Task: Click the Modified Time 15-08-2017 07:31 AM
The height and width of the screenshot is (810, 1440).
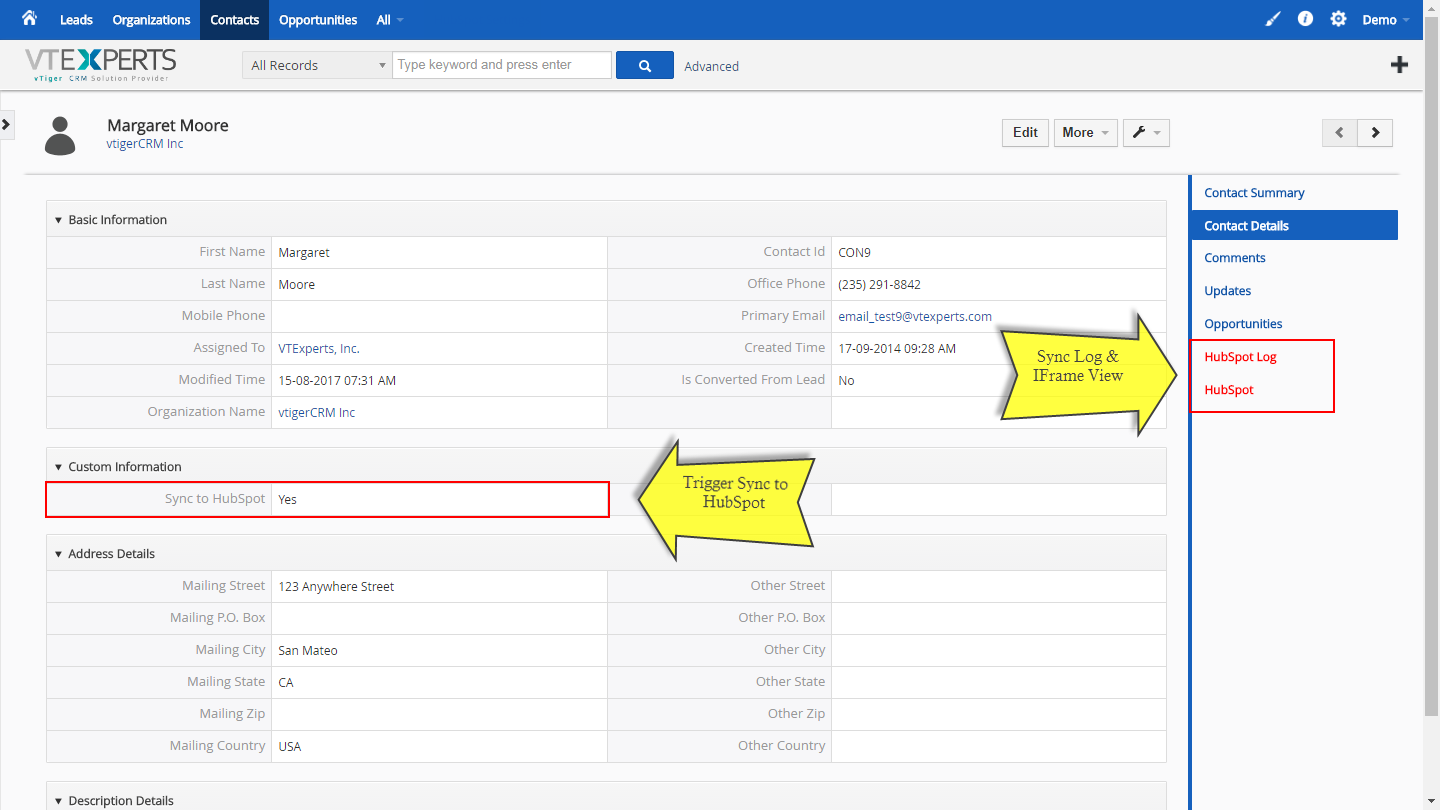Action: pos(337,381)
